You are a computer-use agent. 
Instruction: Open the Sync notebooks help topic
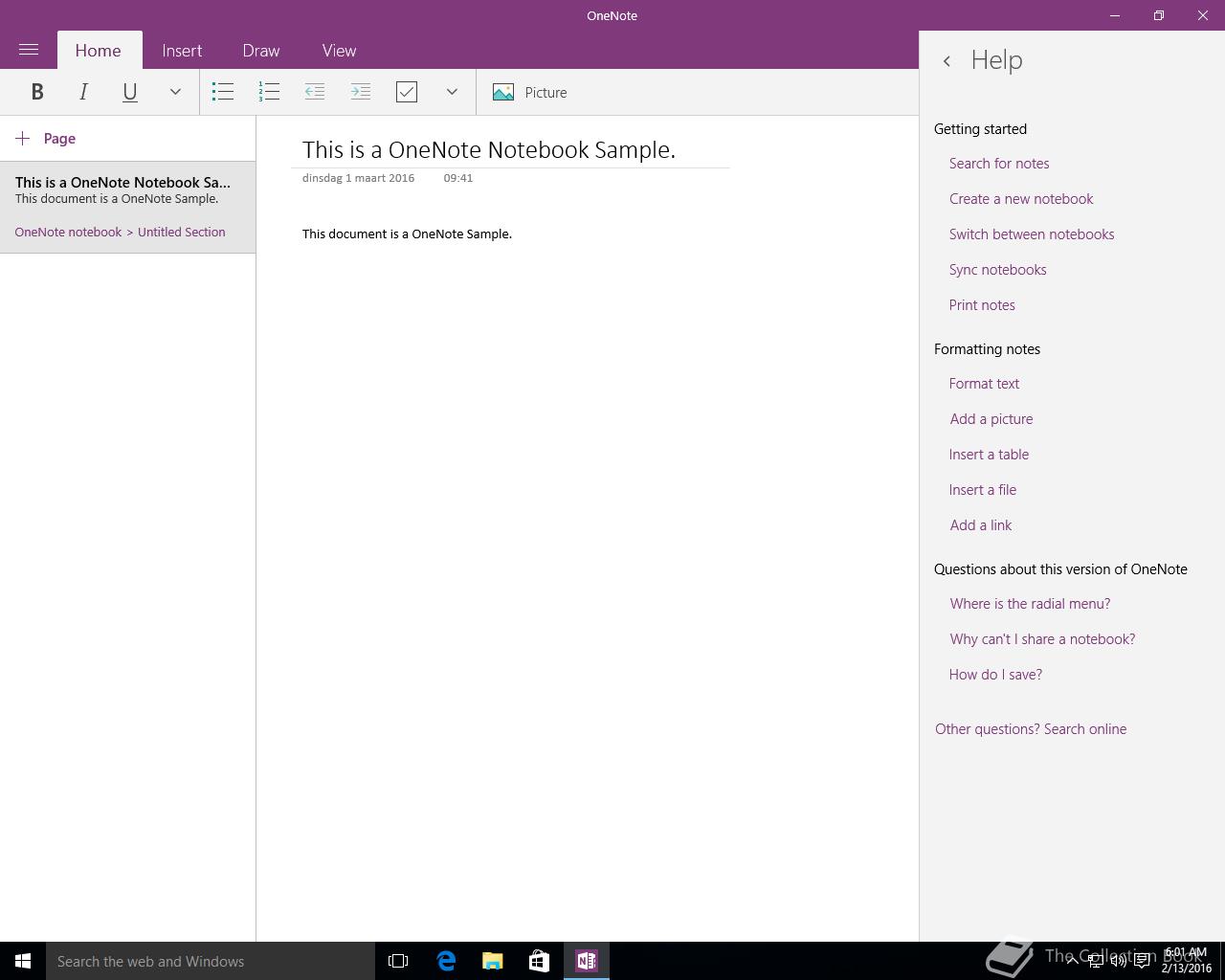point(998,270)
